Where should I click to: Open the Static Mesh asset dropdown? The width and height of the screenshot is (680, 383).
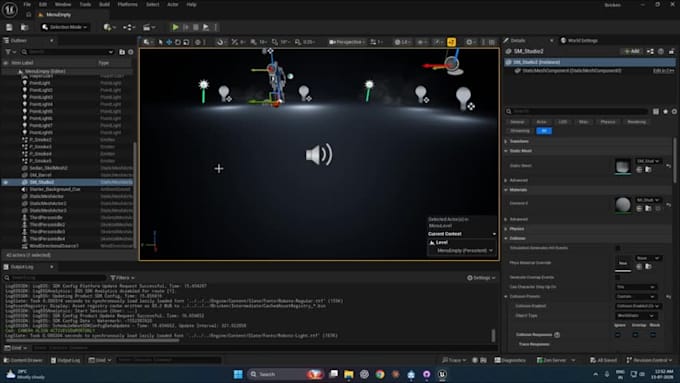(x=648, y=161)
